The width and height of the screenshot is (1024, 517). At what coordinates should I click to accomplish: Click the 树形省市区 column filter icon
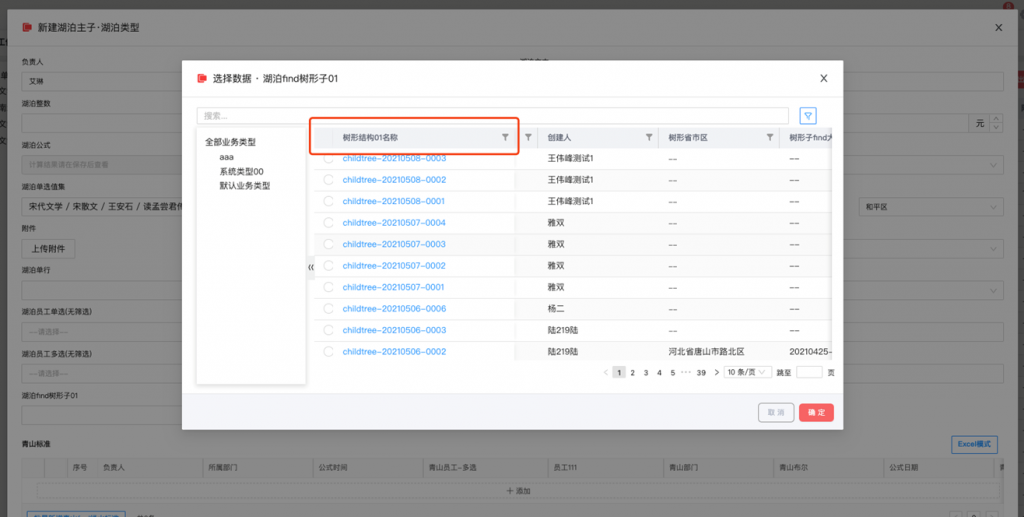769,138
